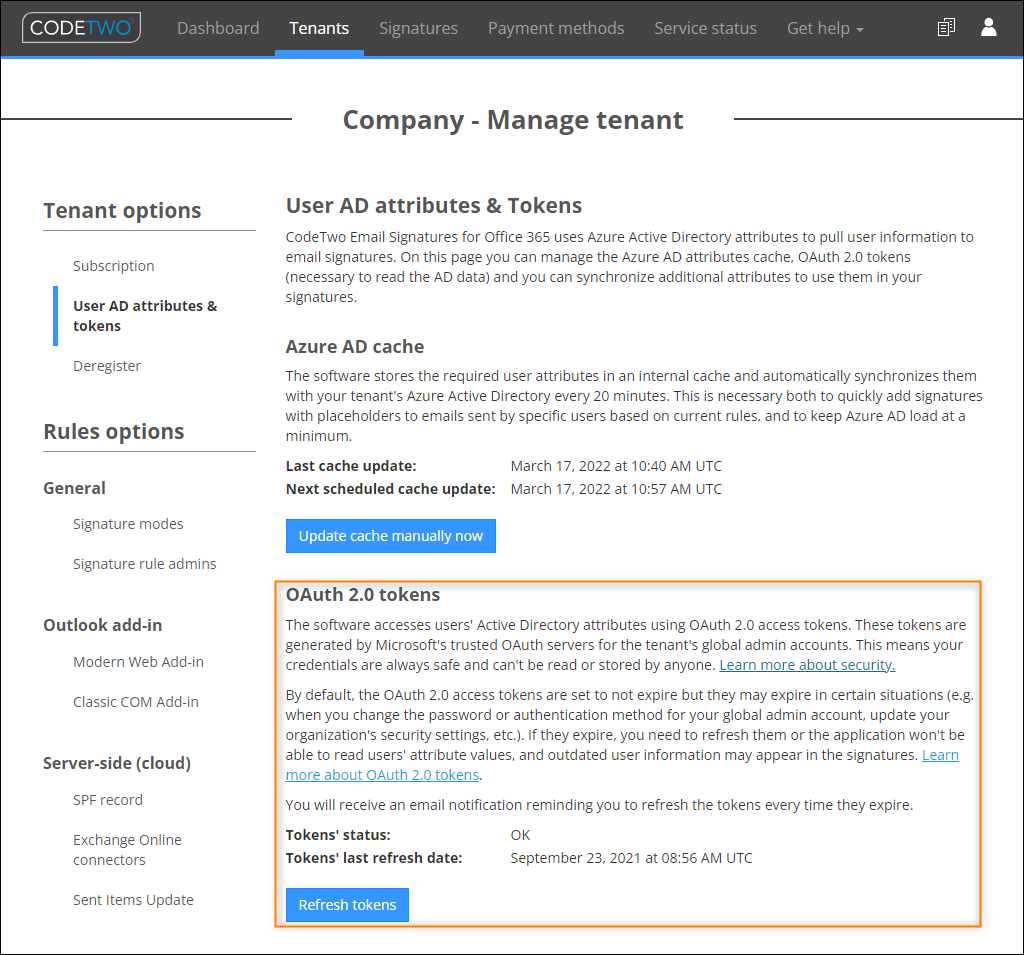Open Signature rule admins page
Screen dimensions: 1024x955
144,564
